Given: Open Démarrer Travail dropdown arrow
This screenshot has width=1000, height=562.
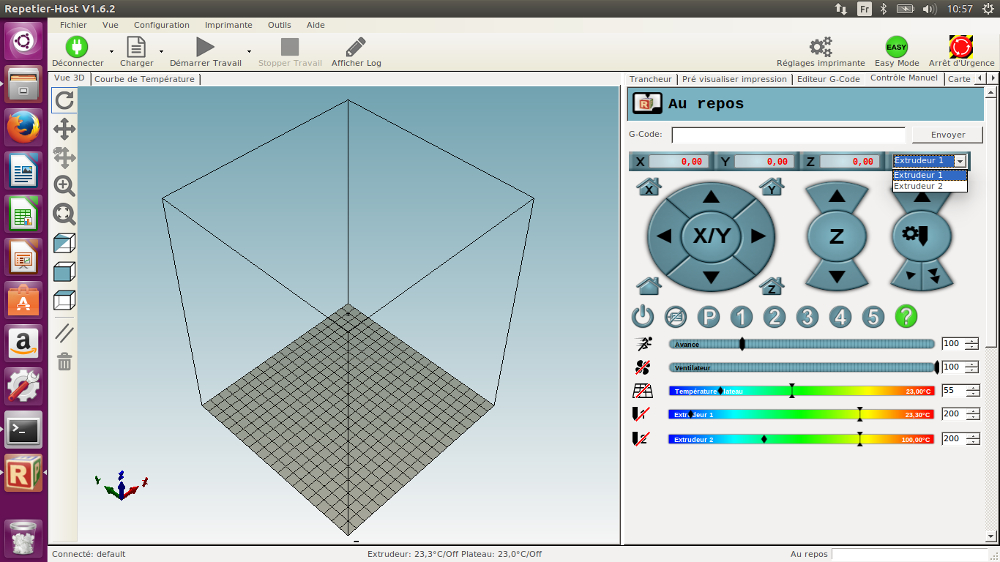Looking at the screenshot, I should pos(249,51).
